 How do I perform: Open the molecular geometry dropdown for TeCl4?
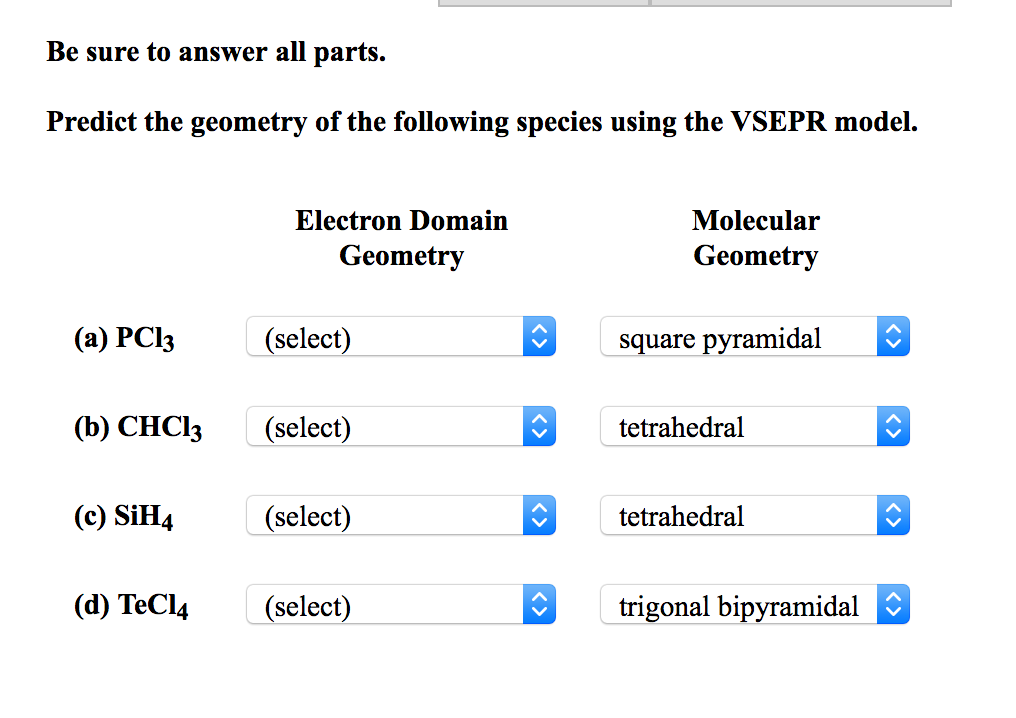(x=740, y=604)
